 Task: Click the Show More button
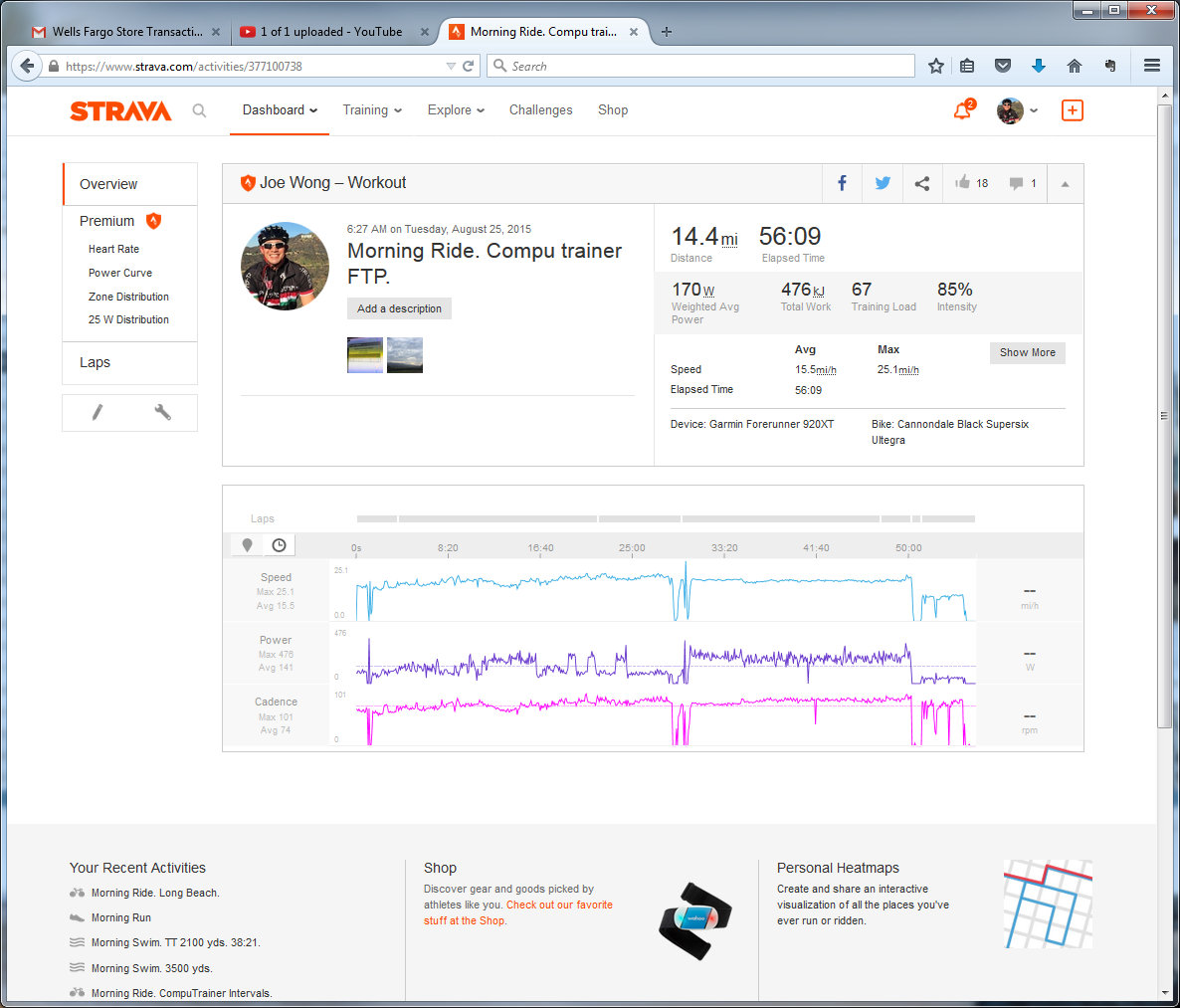click(x=1027, y=352)
